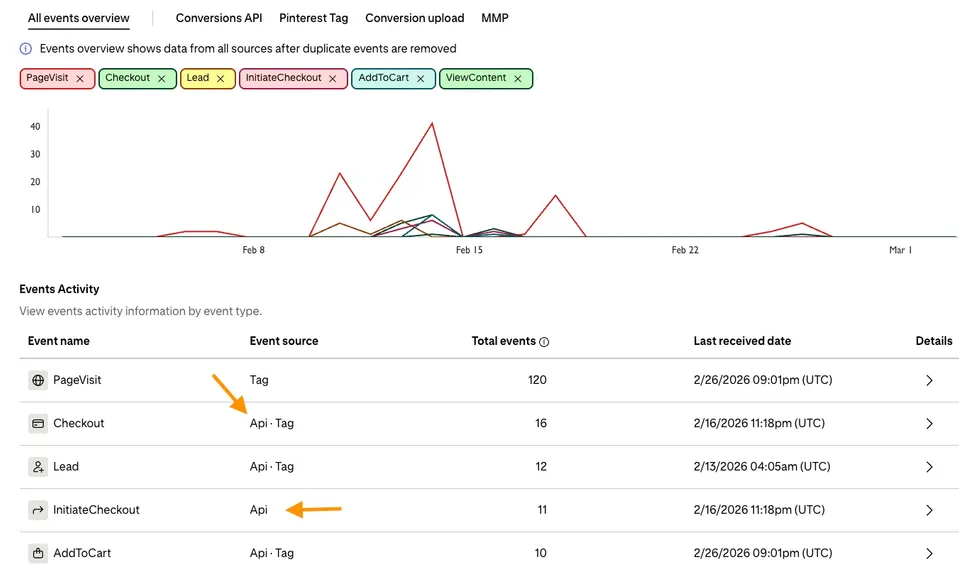Screen dimensions: 959x567
Task: Click the Lead person icon
Action: 38,467
